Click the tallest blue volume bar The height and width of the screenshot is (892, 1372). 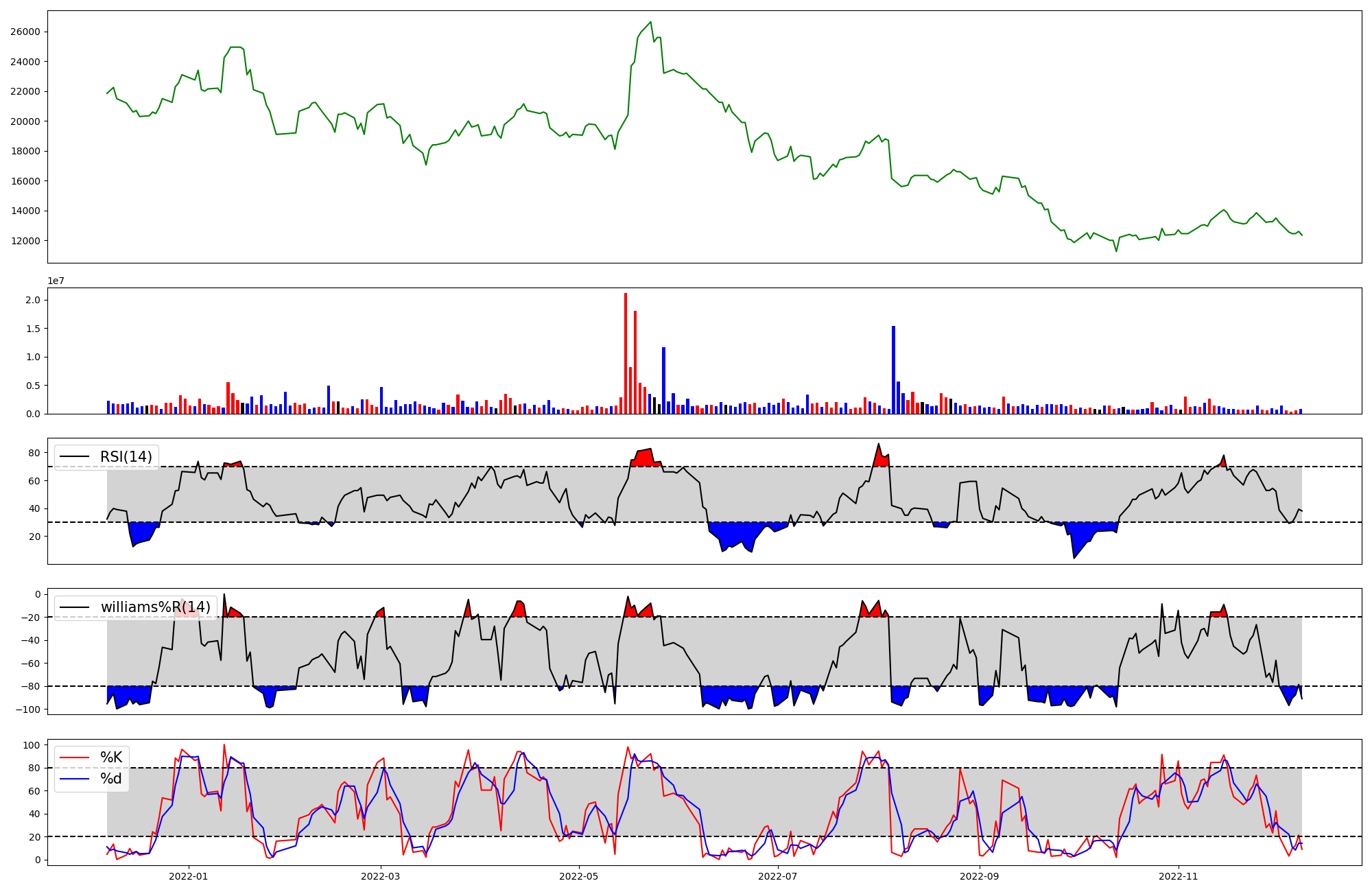click(x=893, y=370)
